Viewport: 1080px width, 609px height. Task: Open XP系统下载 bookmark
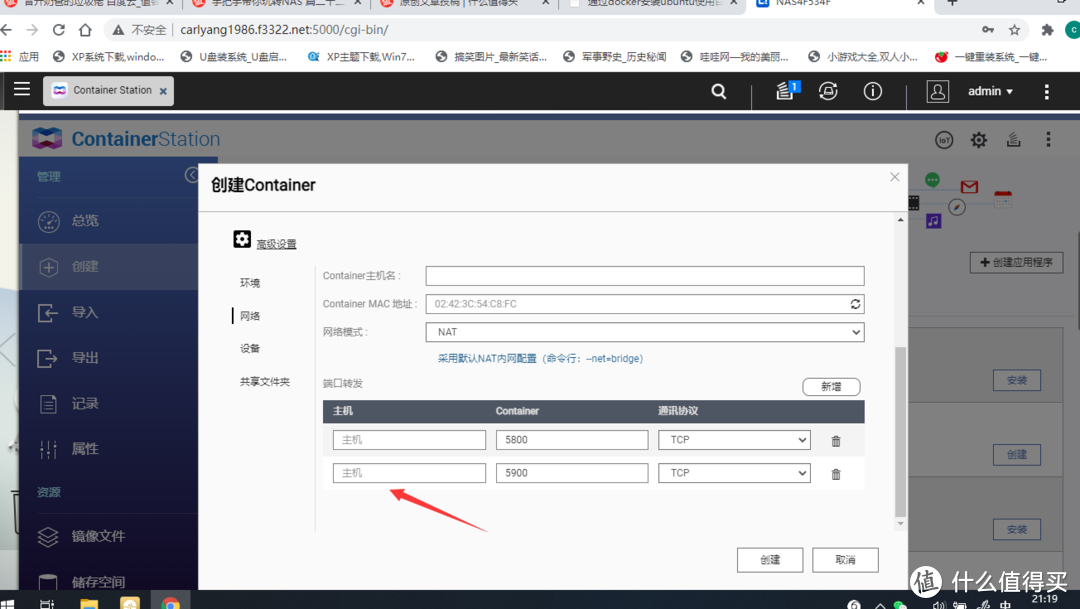click(x=109, y=56)
